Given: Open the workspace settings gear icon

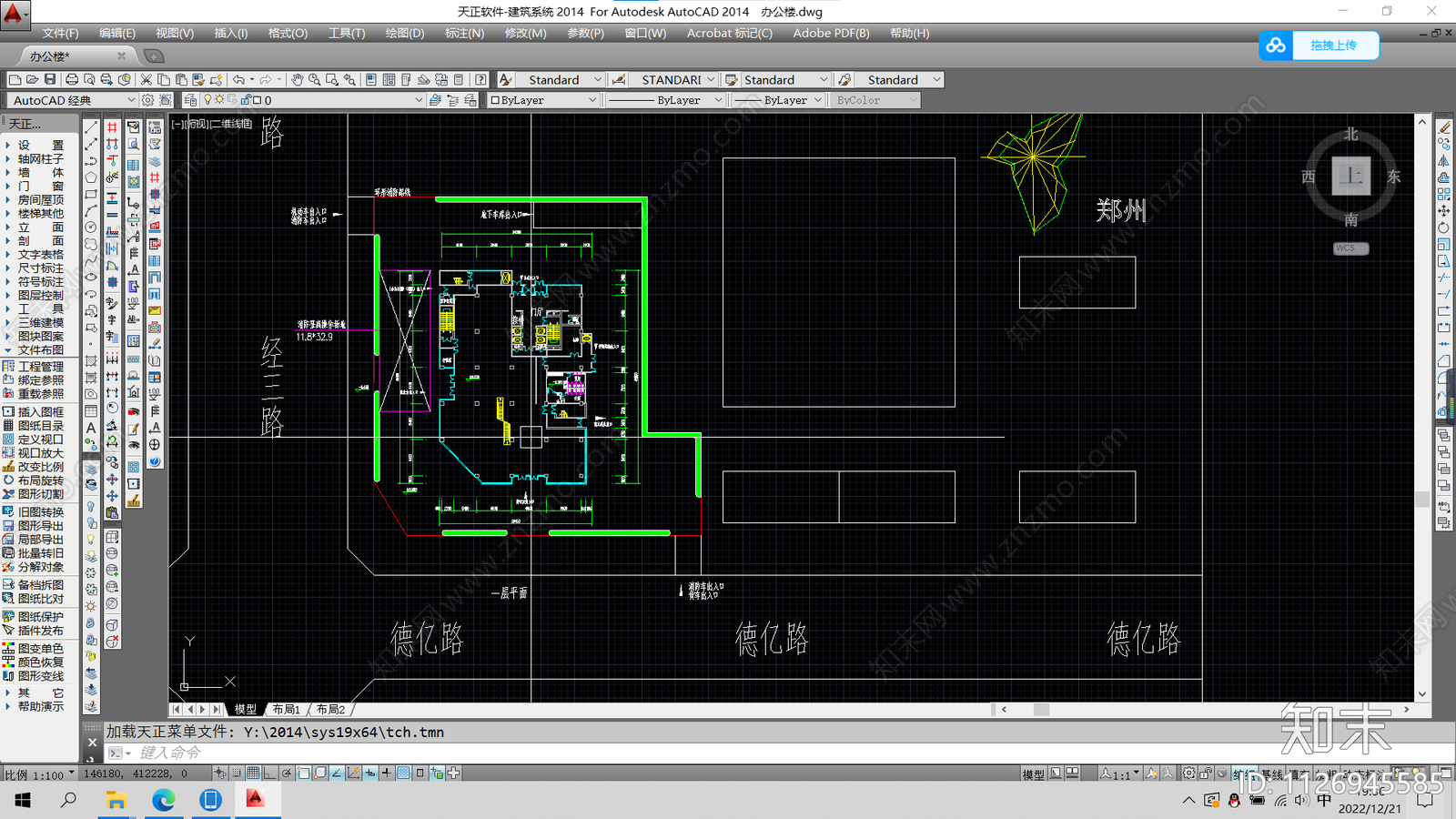Looking at the screenshot, I should 147,100.
